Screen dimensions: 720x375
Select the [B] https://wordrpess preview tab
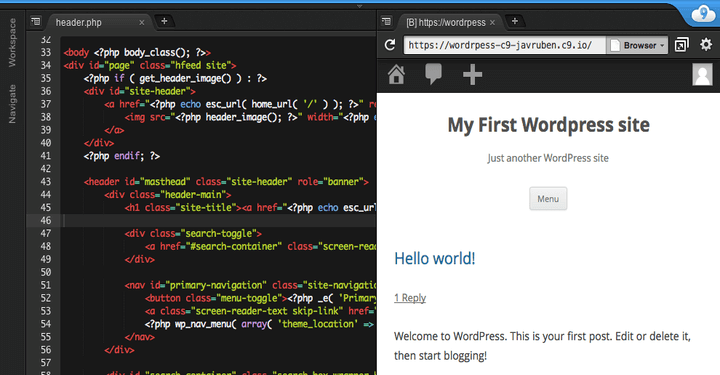pyautogui.click(x=445, y=22)
